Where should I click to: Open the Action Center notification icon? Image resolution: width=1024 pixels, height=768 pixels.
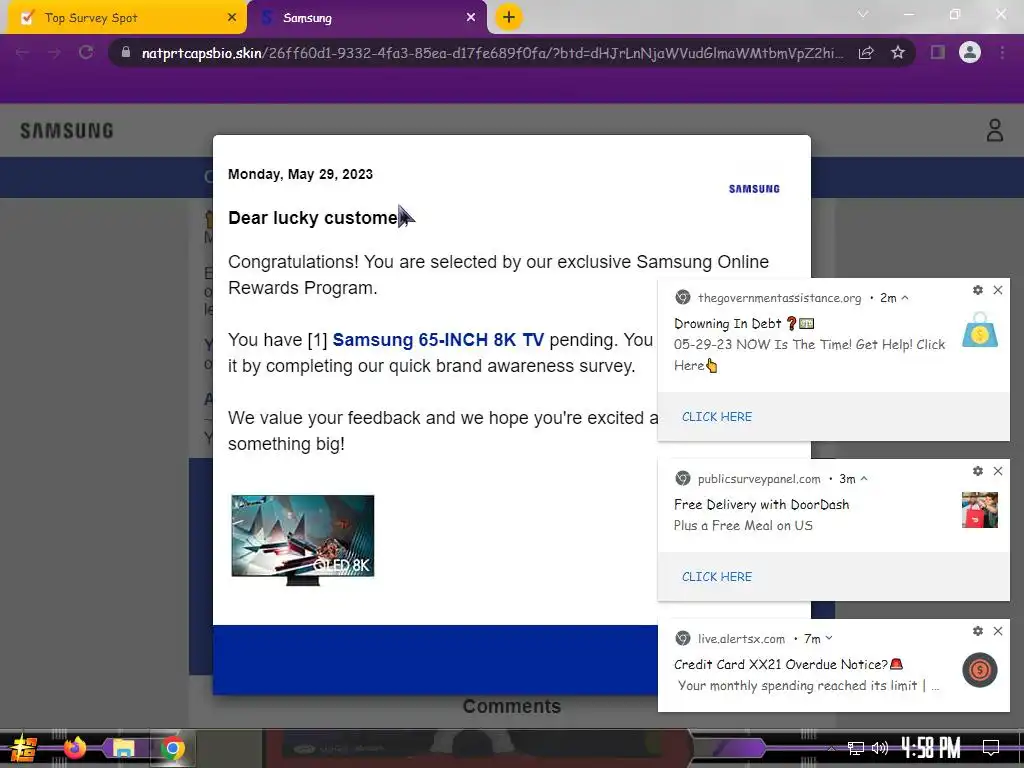pos(991,747)
